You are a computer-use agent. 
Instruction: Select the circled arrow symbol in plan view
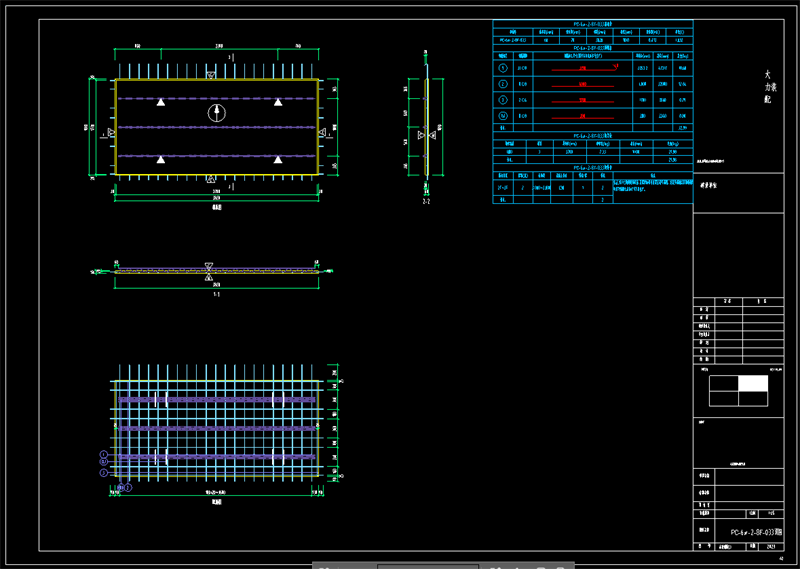[x=217, y=113]
